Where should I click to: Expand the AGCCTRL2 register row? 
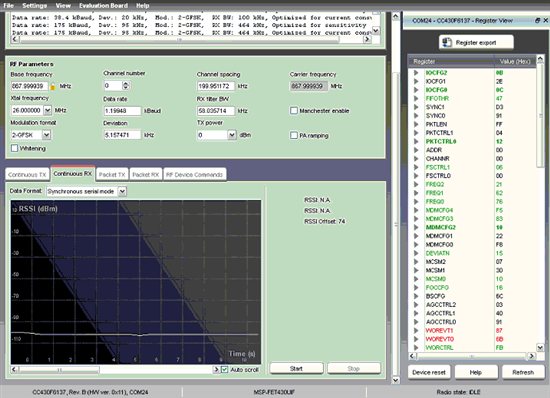coord(416,305)
